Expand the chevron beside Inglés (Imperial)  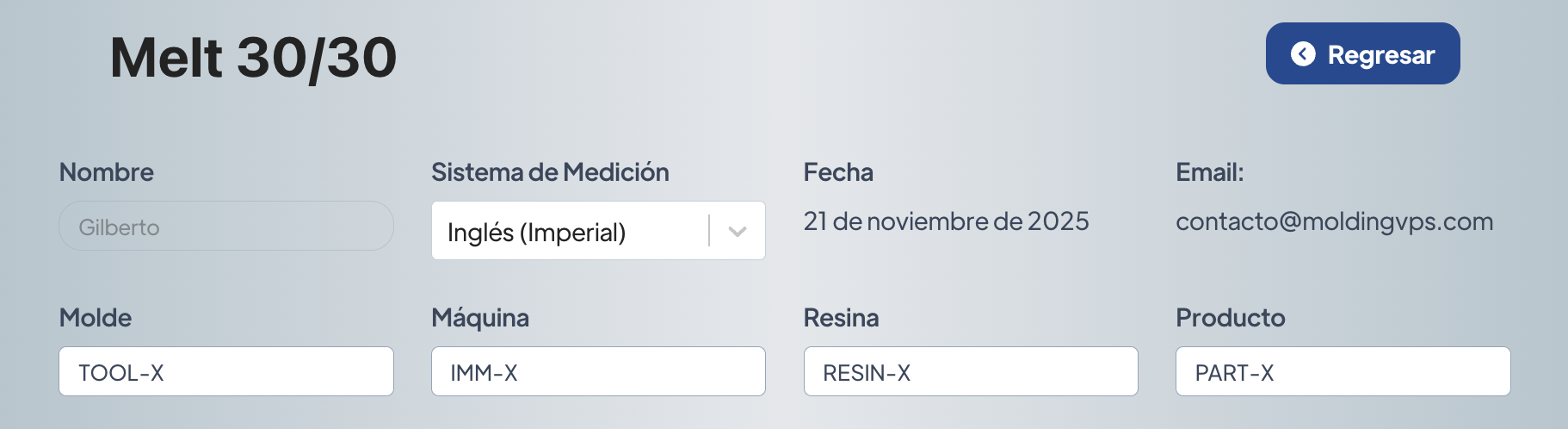738,231
